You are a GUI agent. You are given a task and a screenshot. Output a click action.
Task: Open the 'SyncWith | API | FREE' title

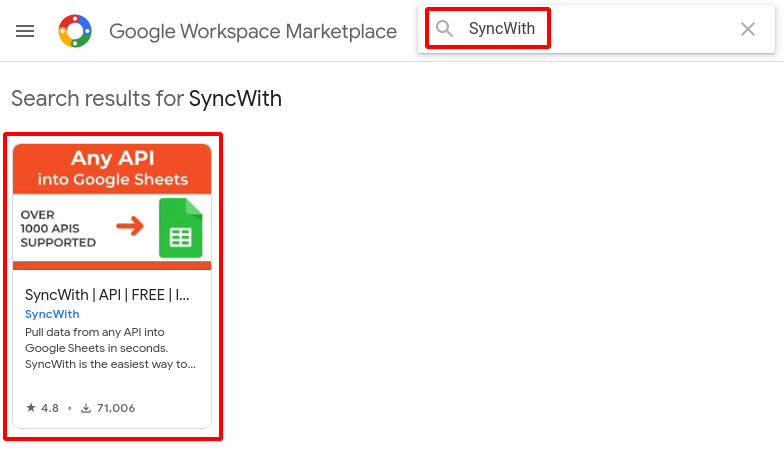pos(107,295)
